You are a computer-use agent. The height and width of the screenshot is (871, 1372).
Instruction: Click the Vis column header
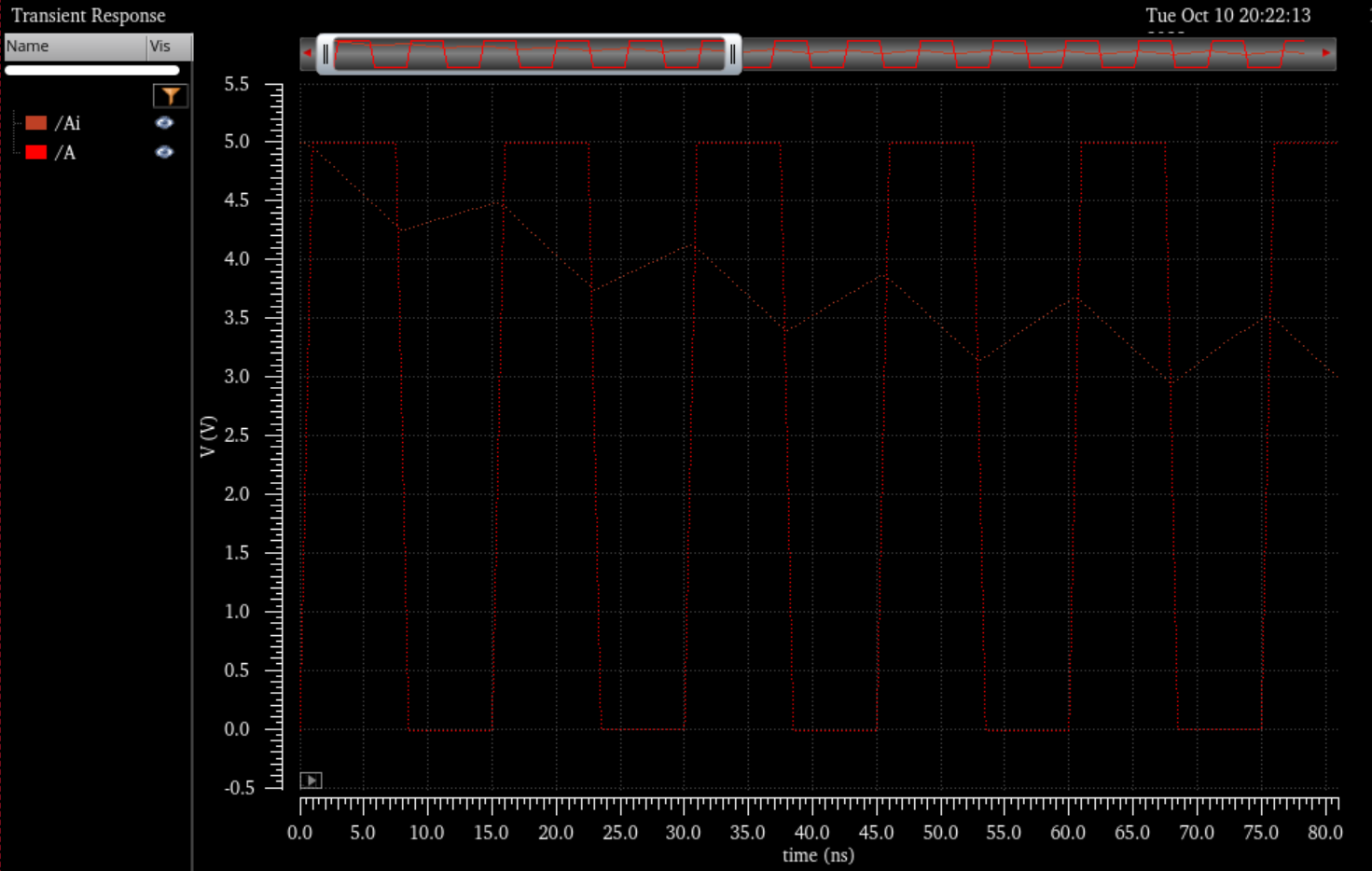point(168,47)
